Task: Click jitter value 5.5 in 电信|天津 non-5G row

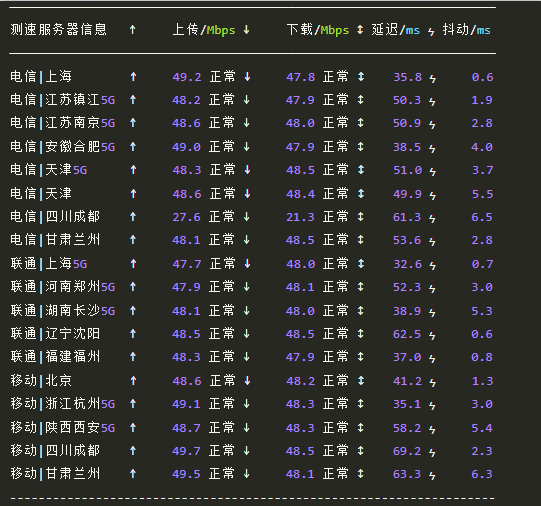Action: 482,194
